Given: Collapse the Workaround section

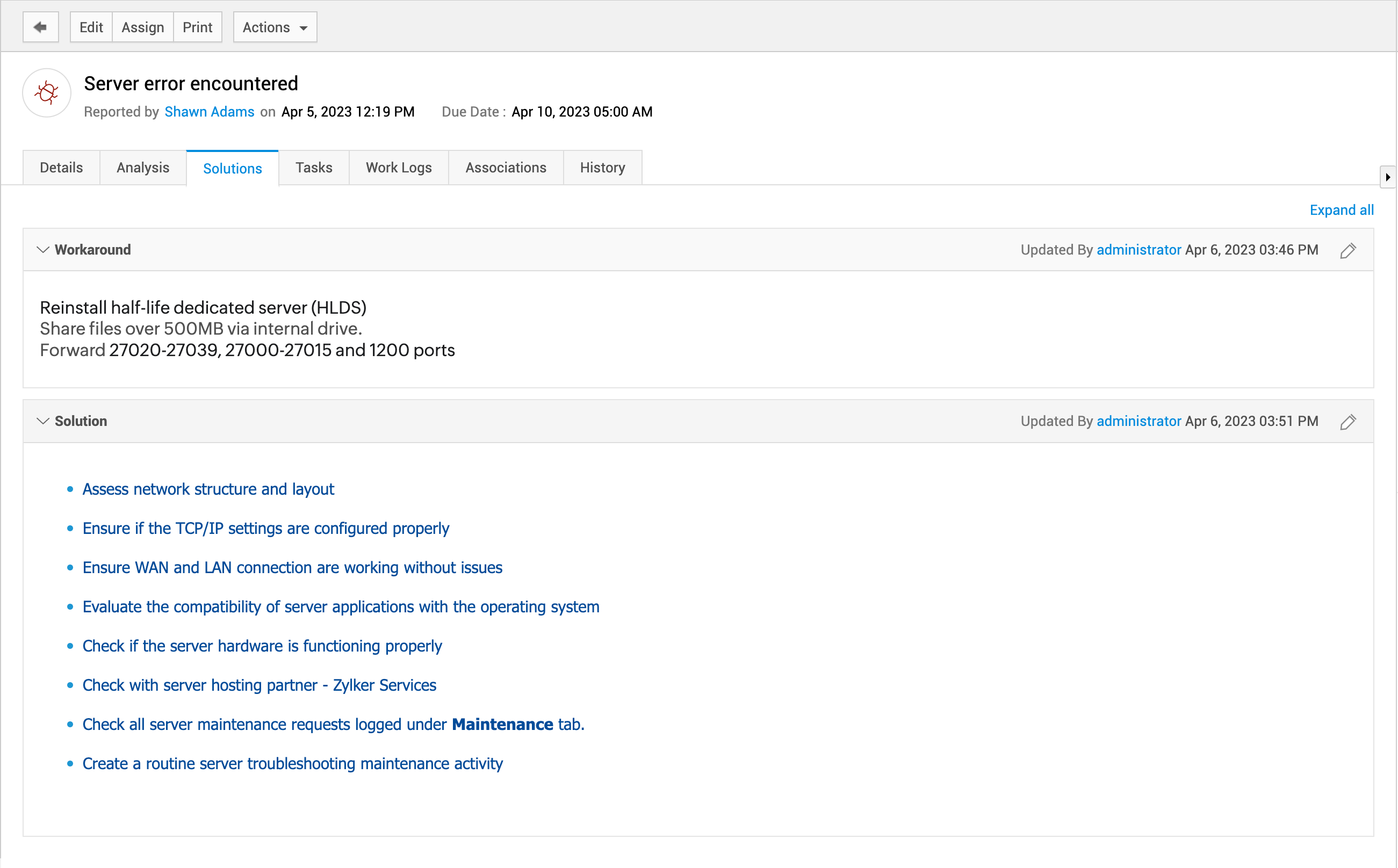Looking at the screenshot, I should click(42, 250).
